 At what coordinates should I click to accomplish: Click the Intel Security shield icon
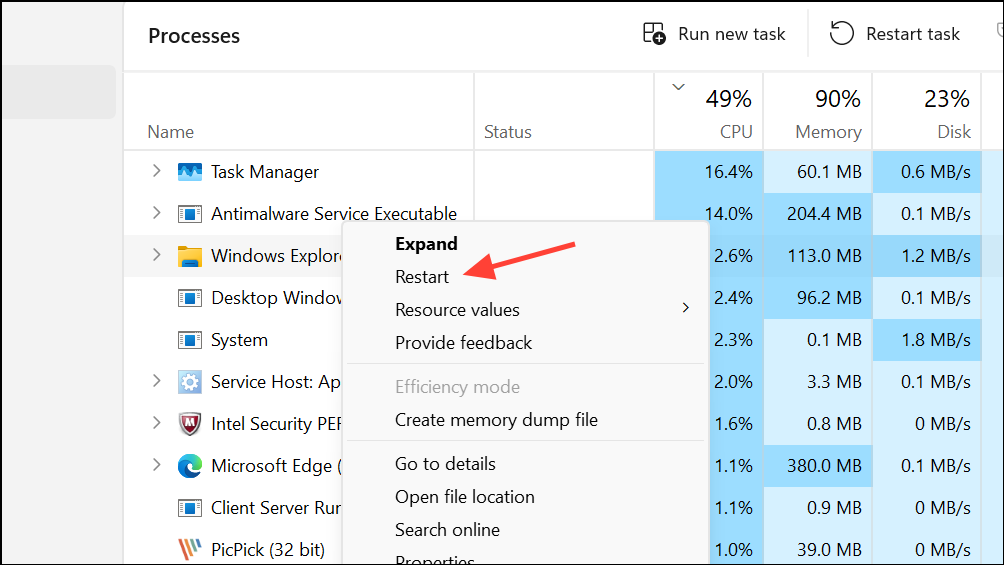pos(190,424)
